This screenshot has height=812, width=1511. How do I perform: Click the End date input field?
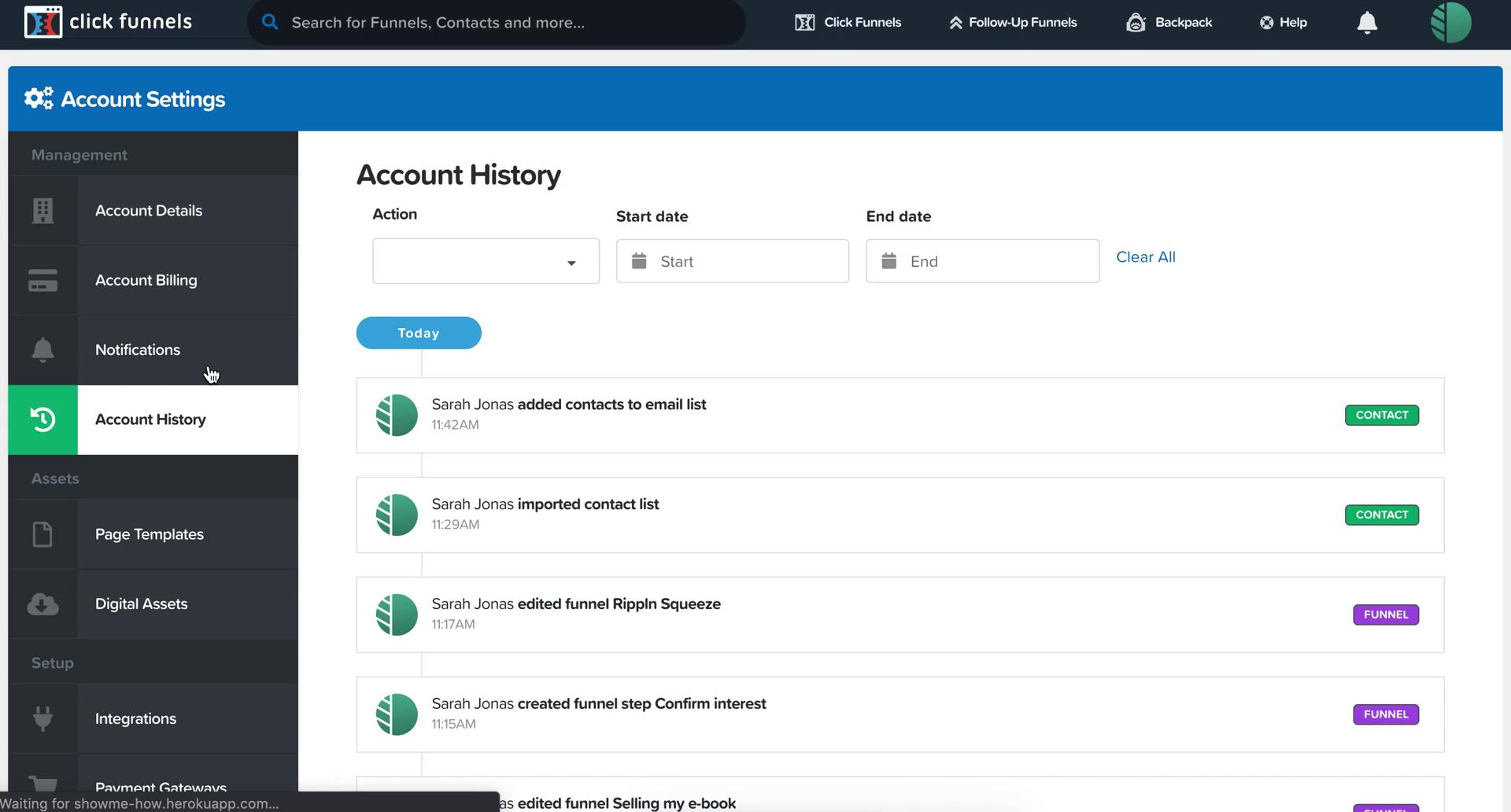(983, 261)
